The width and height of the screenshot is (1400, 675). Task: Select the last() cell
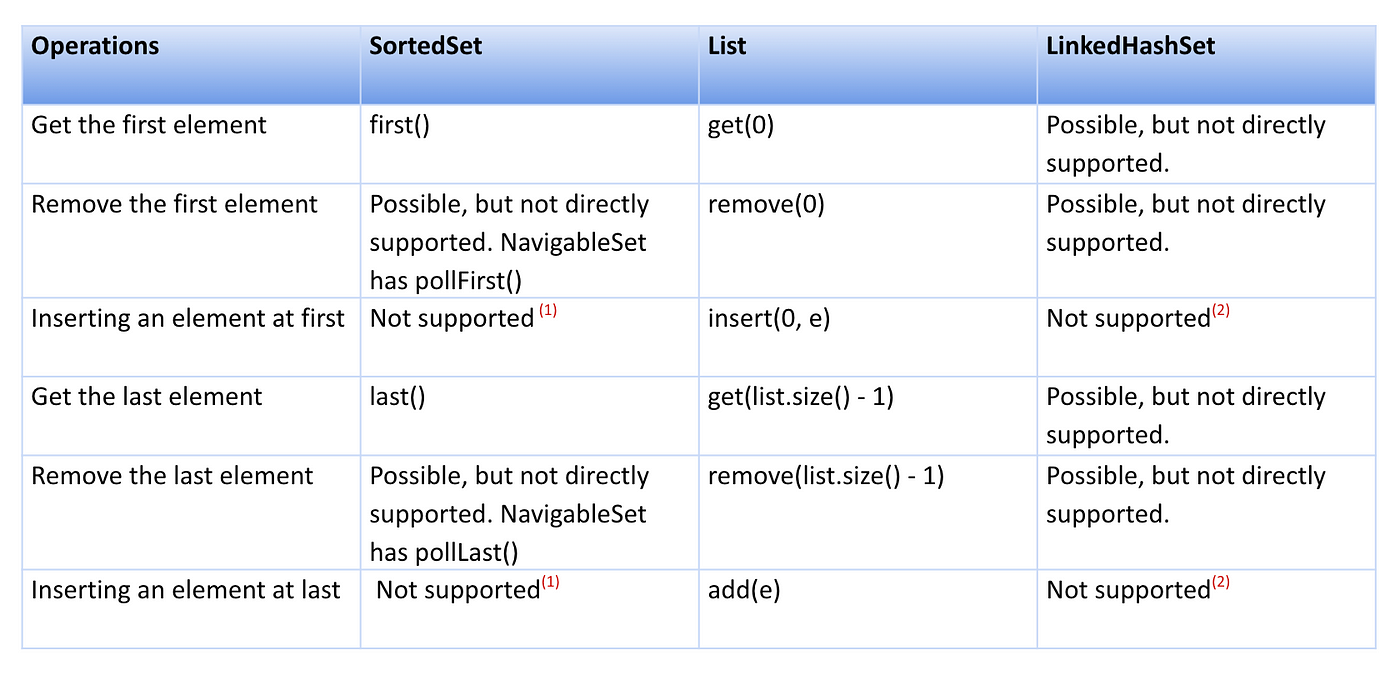tap(398, 397)
